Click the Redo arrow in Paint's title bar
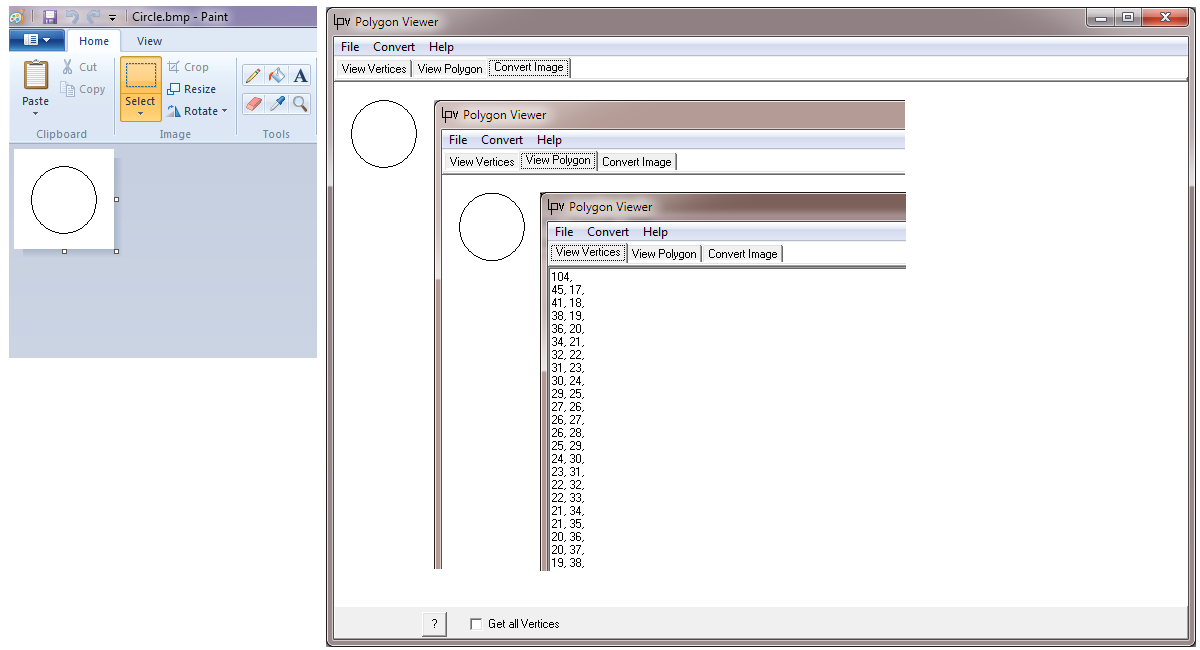Viewport: 1200px width, 650px height. click(x=93, y=17)
